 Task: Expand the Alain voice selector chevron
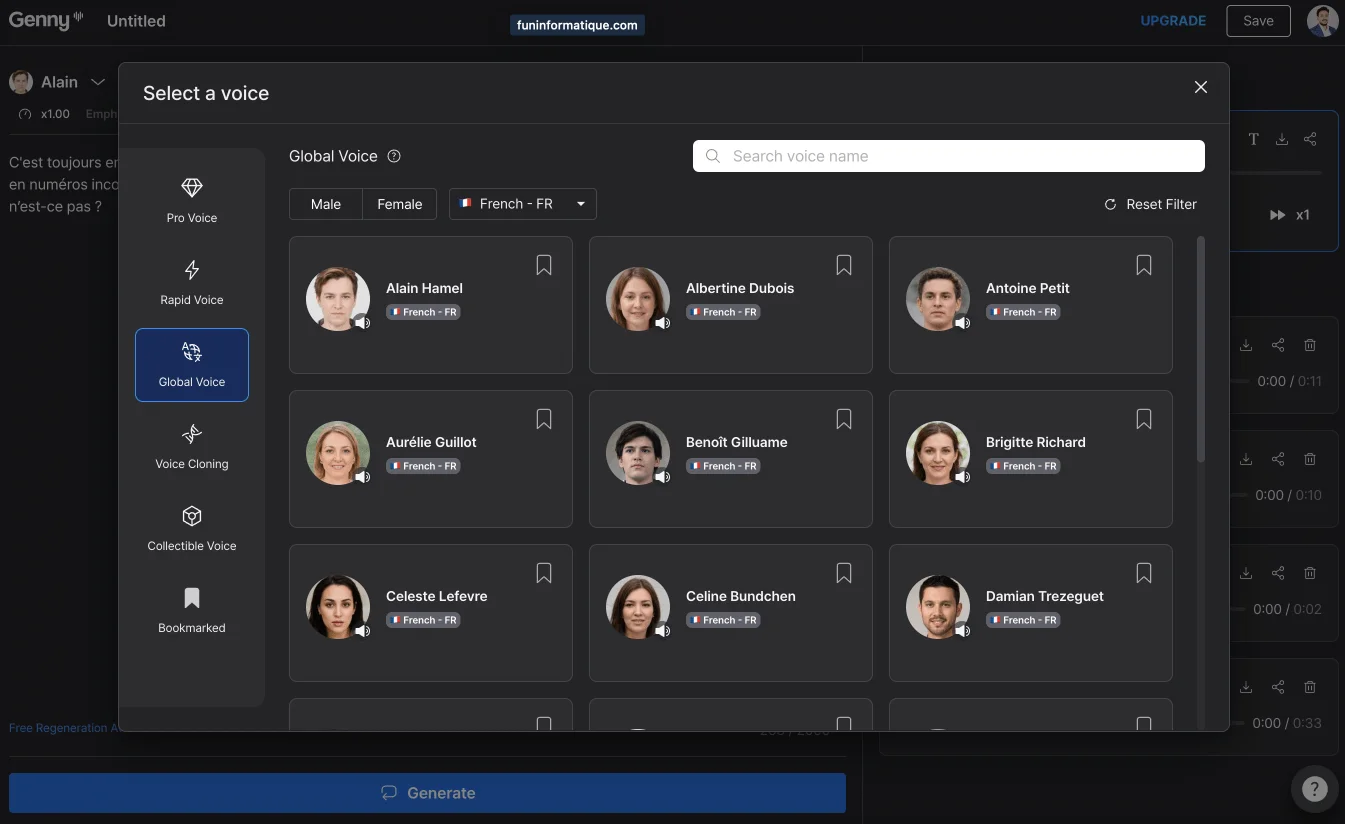pyautogui.click(x=98, y=82)
